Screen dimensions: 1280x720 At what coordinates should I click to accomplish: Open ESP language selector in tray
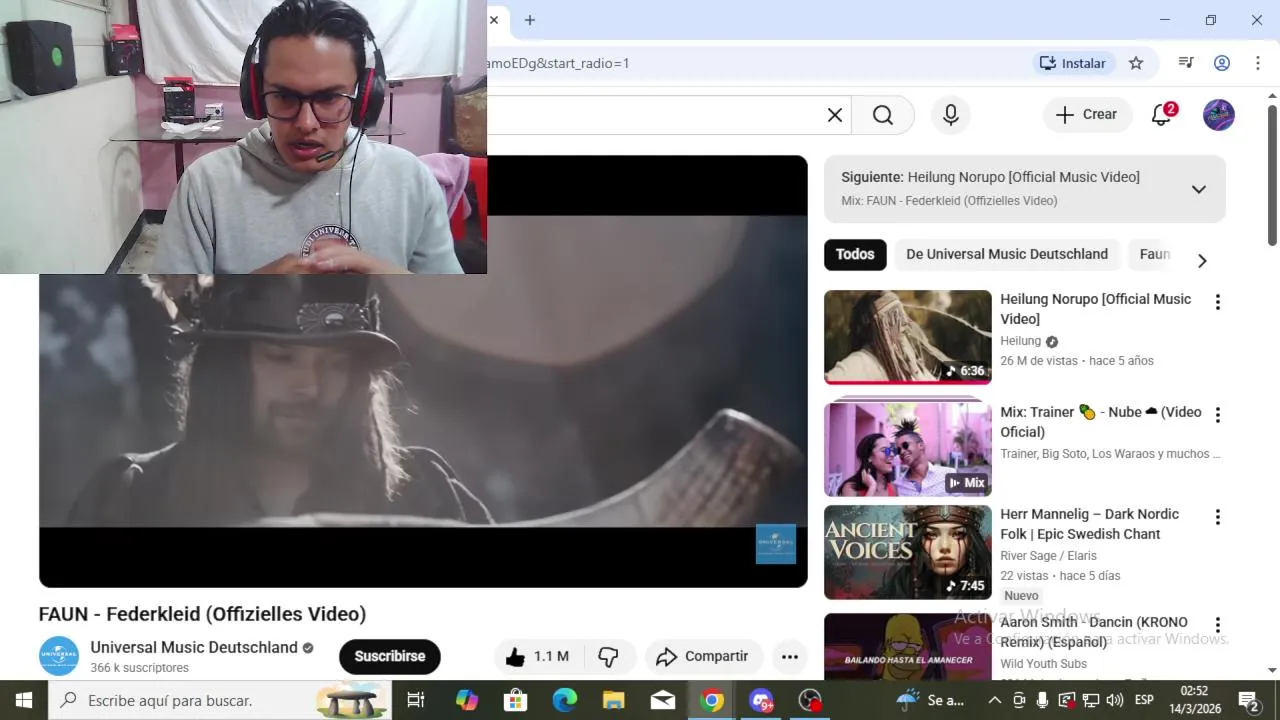click(1144, 700)
